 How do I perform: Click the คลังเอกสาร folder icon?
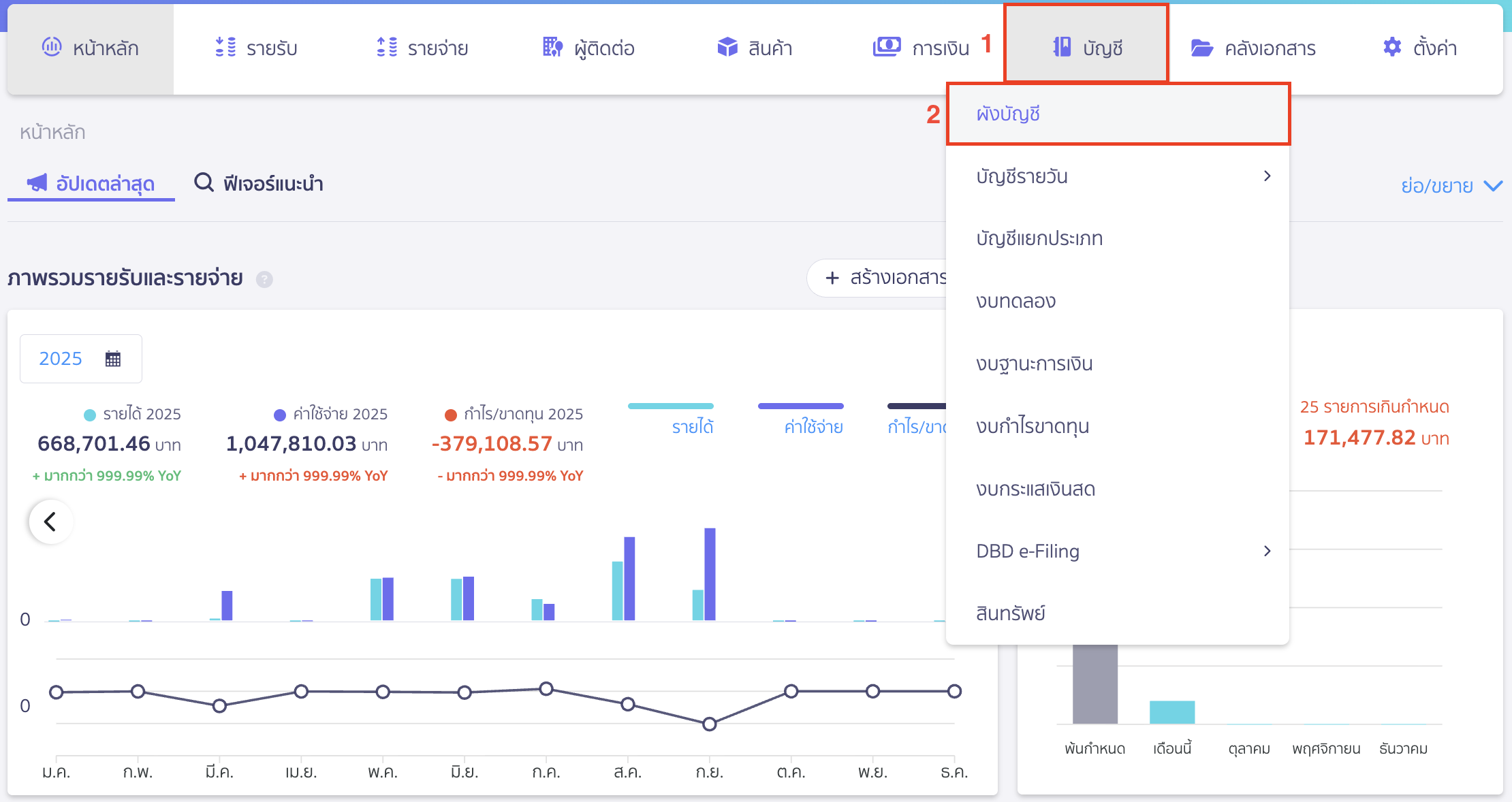click(x=1202, y=48)
